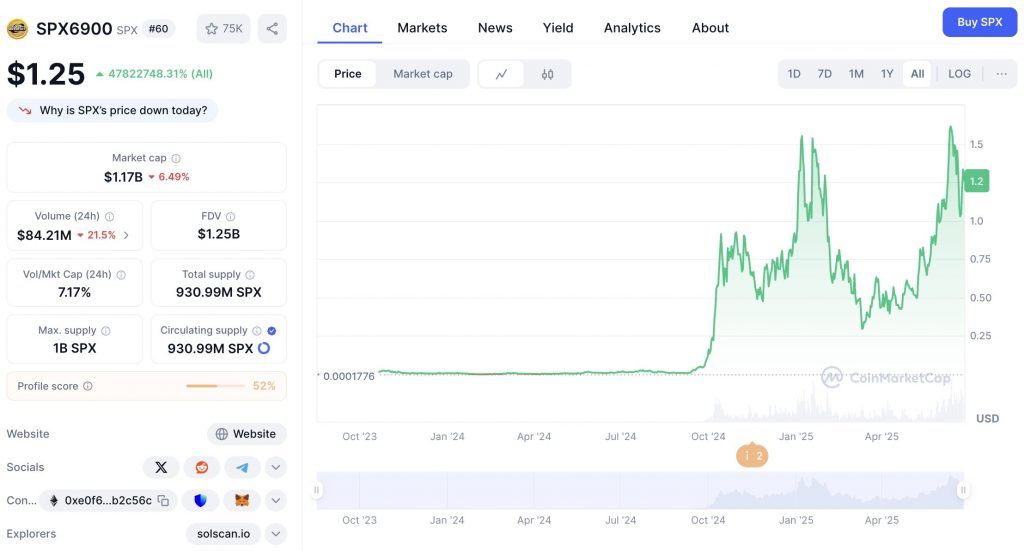Click the verified circulating supply badge

pyautogui.click(x=272, y=331)
